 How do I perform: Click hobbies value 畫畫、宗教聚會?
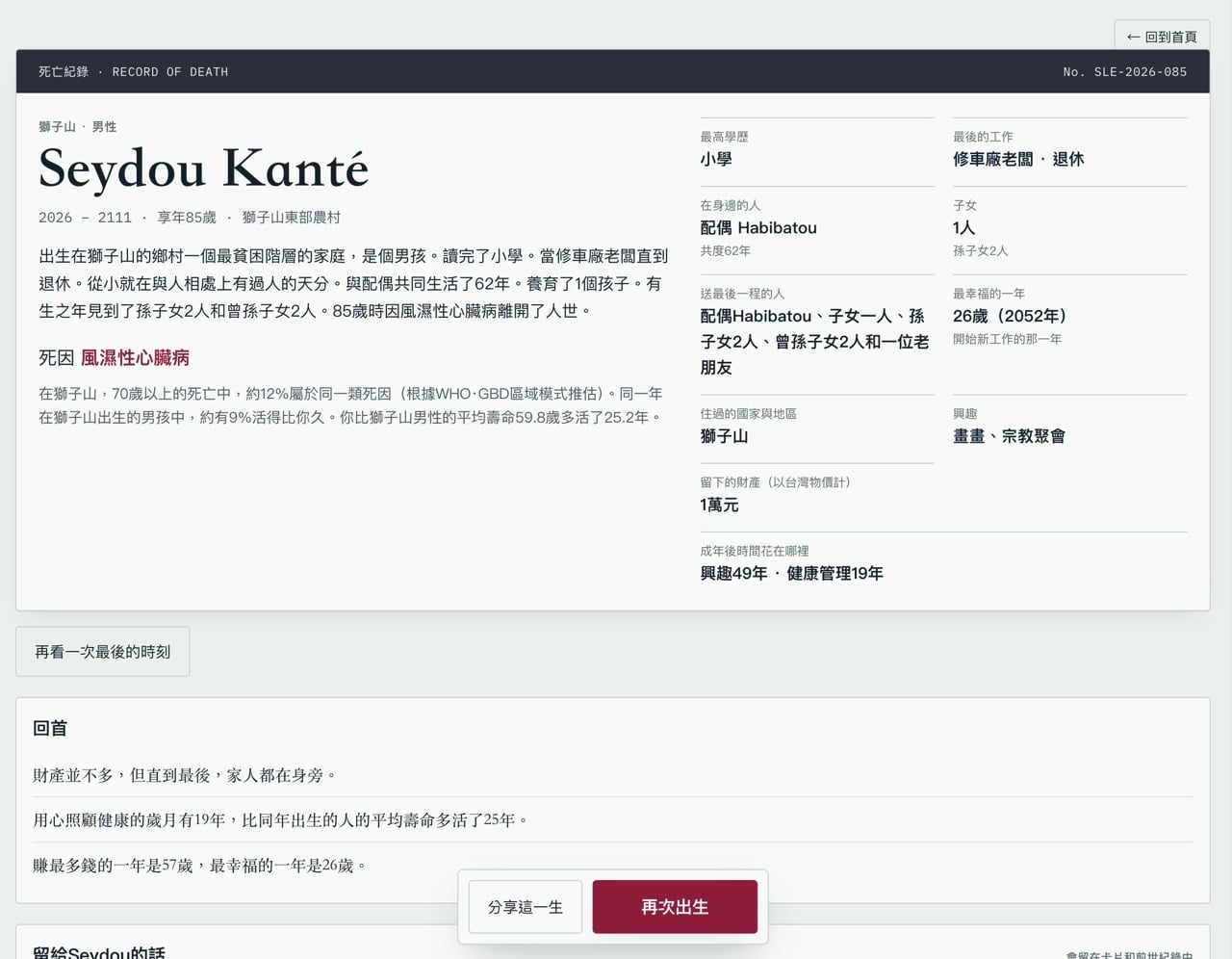1009,436
